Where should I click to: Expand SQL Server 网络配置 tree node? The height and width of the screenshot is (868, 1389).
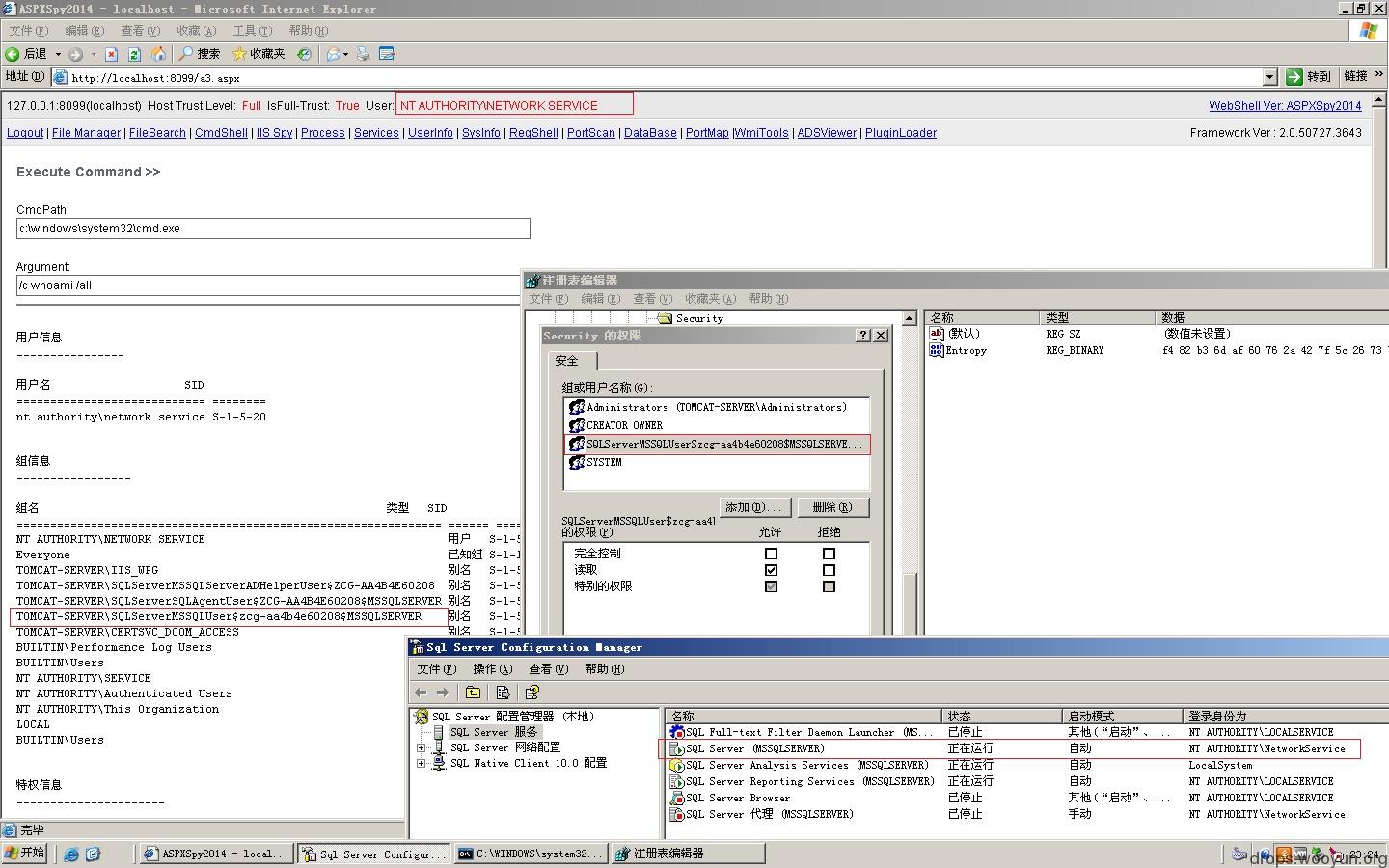pos(421,747)
